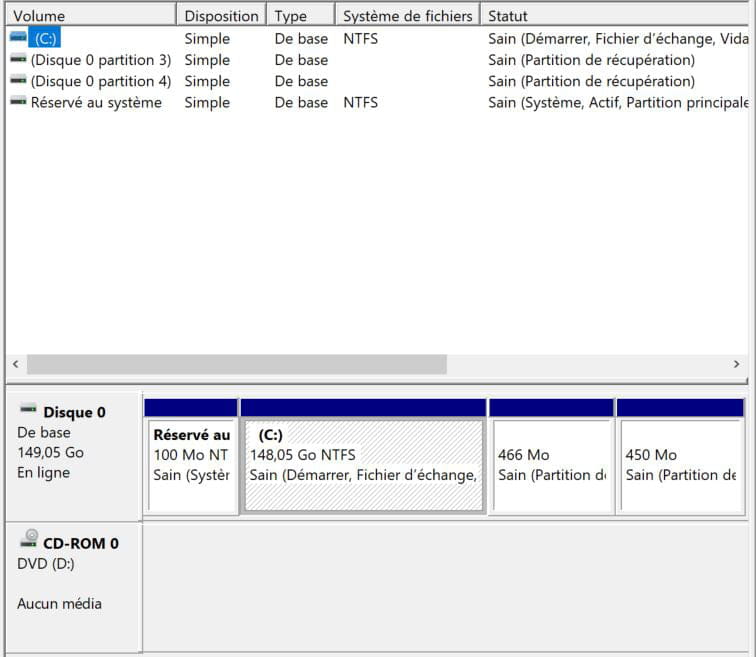Image resolution: width=756 pixels, height=657 pixels.
Task: Click De base in Disque 0 partition 4 row
Action: pos(301,81)
